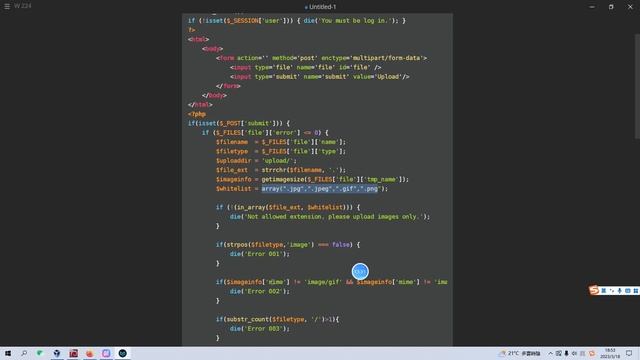640x360 pixels.
Task: Click the microphone icon on Sogou toolbar
Action: [x=620, y=291]
